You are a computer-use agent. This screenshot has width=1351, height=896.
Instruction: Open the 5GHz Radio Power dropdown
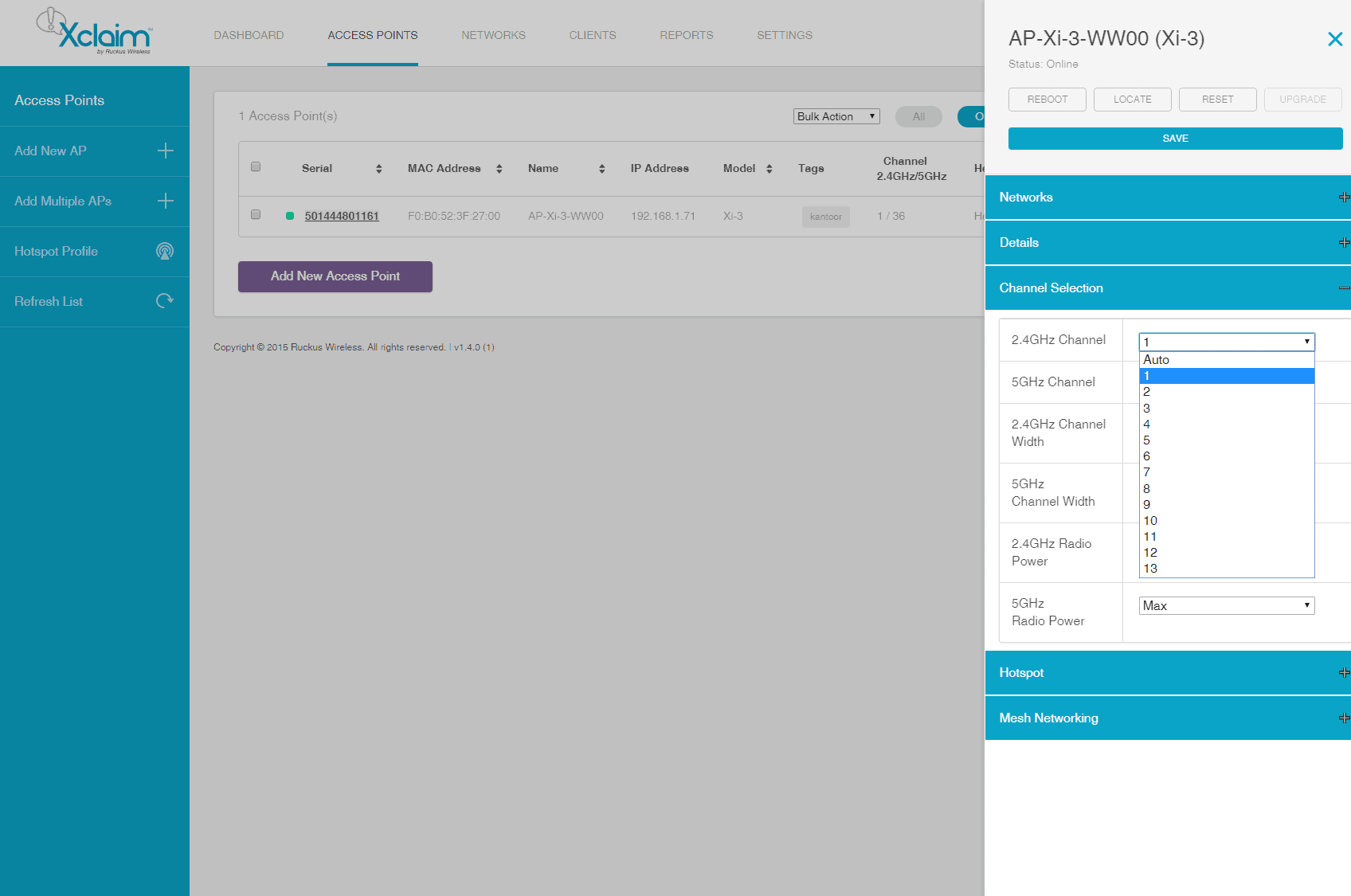pyautogui.click(x=1227, y=605)
